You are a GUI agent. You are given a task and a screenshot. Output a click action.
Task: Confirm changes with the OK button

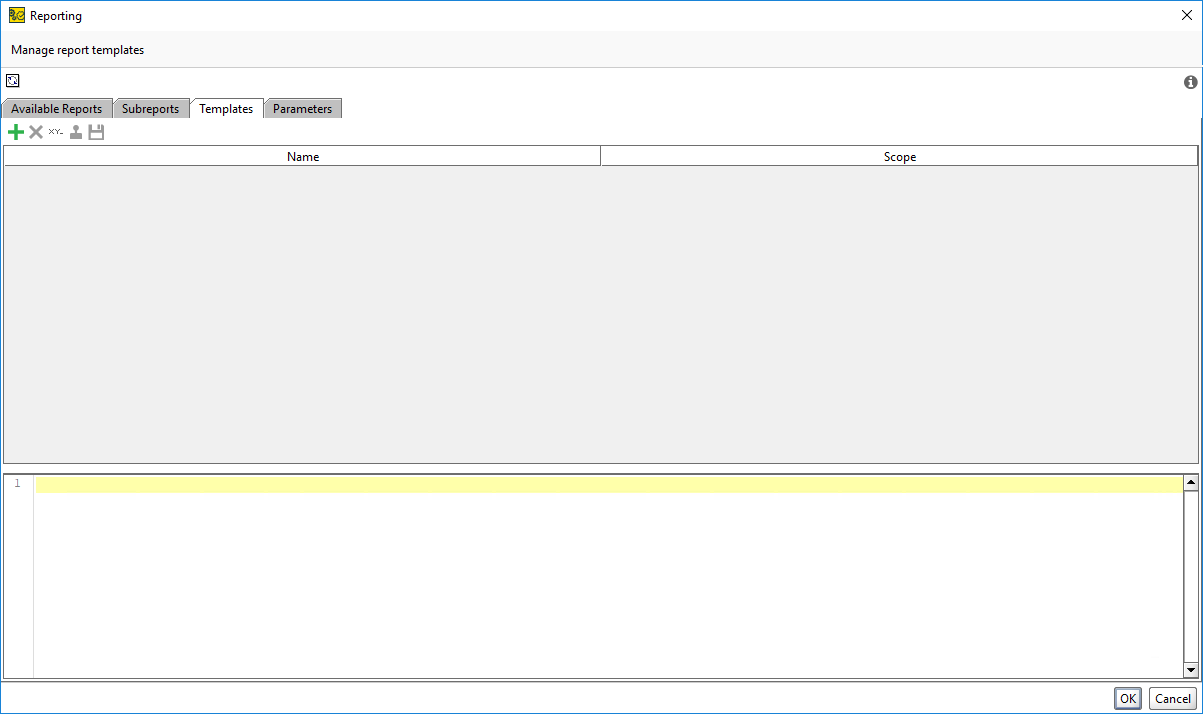[1127, 698]
